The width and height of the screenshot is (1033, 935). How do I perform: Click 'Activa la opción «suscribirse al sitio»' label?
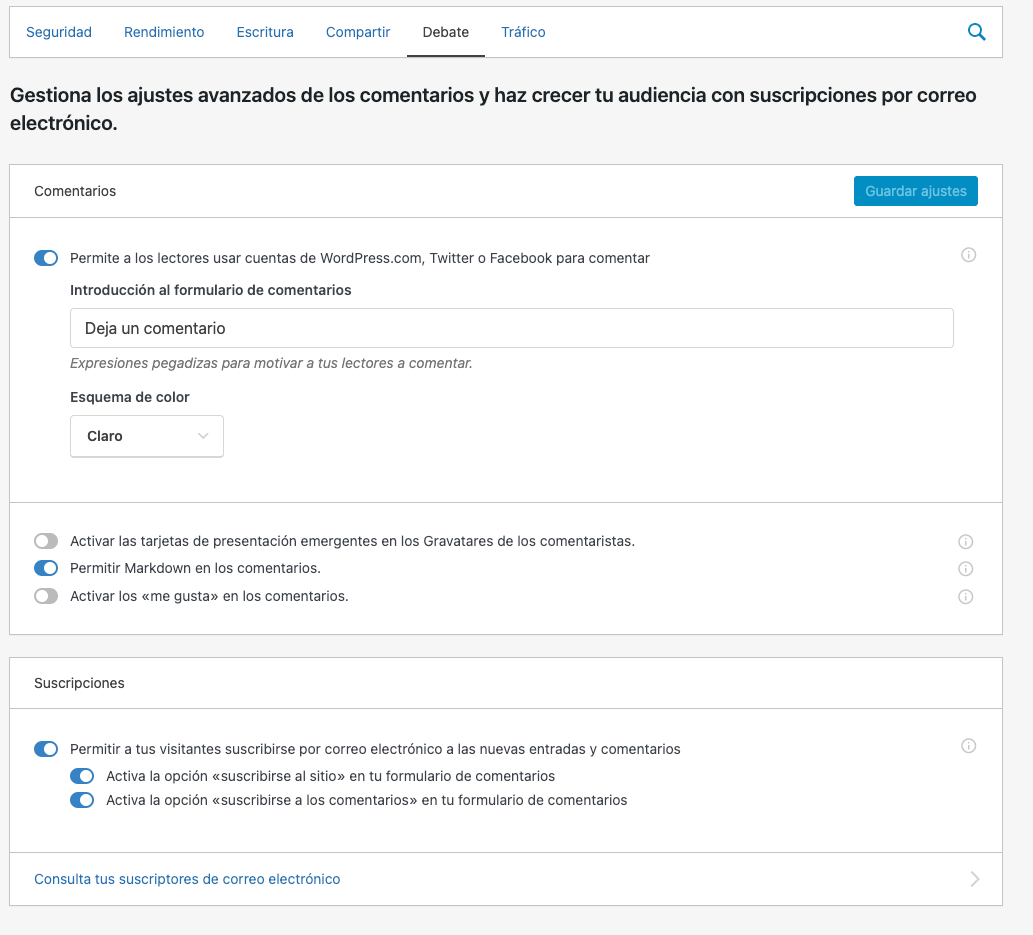pyautogui.click(x=331, y=776)
